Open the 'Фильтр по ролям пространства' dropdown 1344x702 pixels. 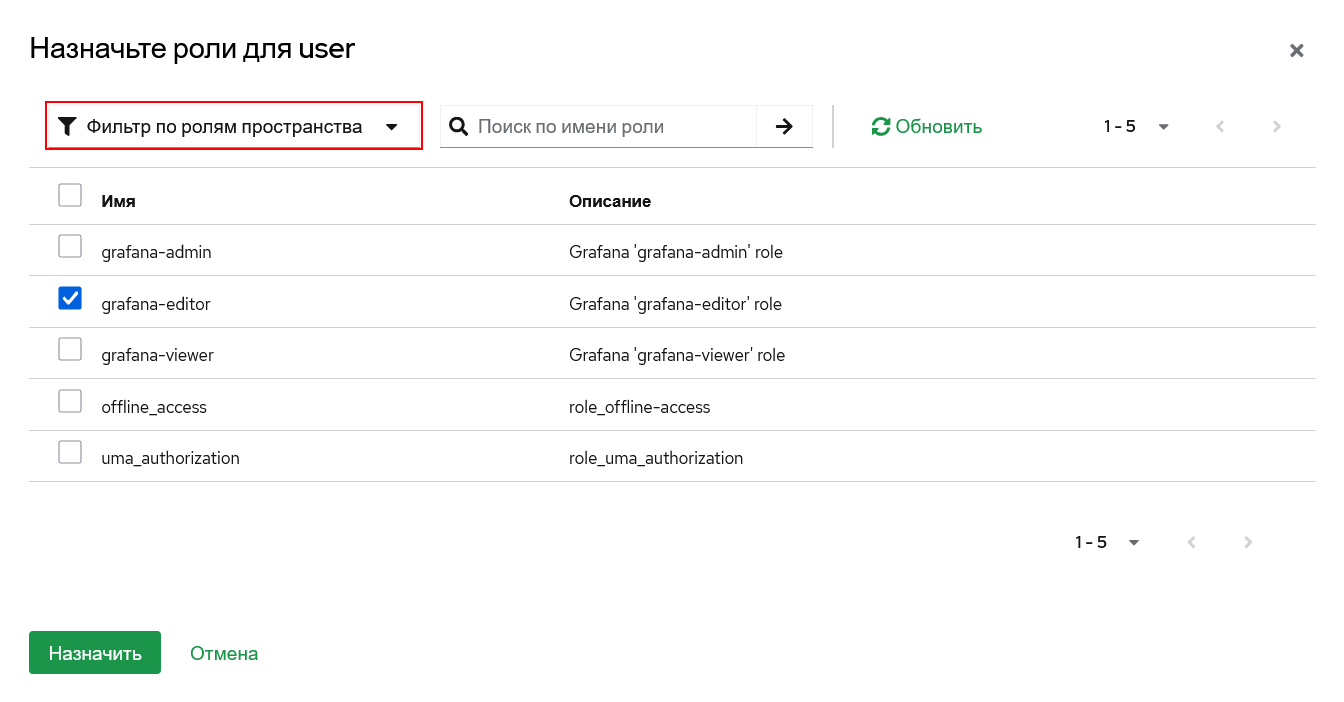click(x=234, y=126)
